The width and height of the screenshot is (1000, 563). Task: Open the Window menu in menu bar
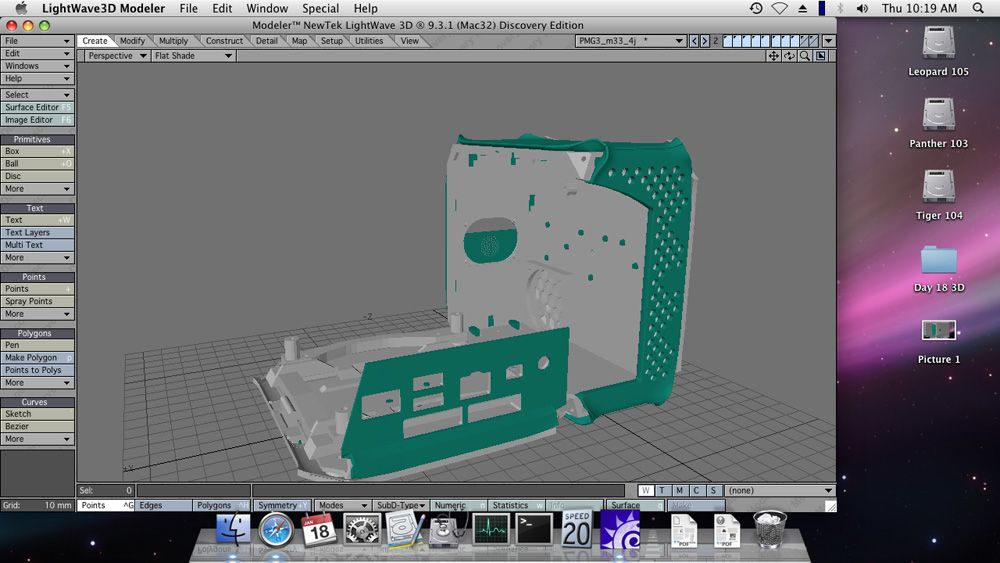267,8
